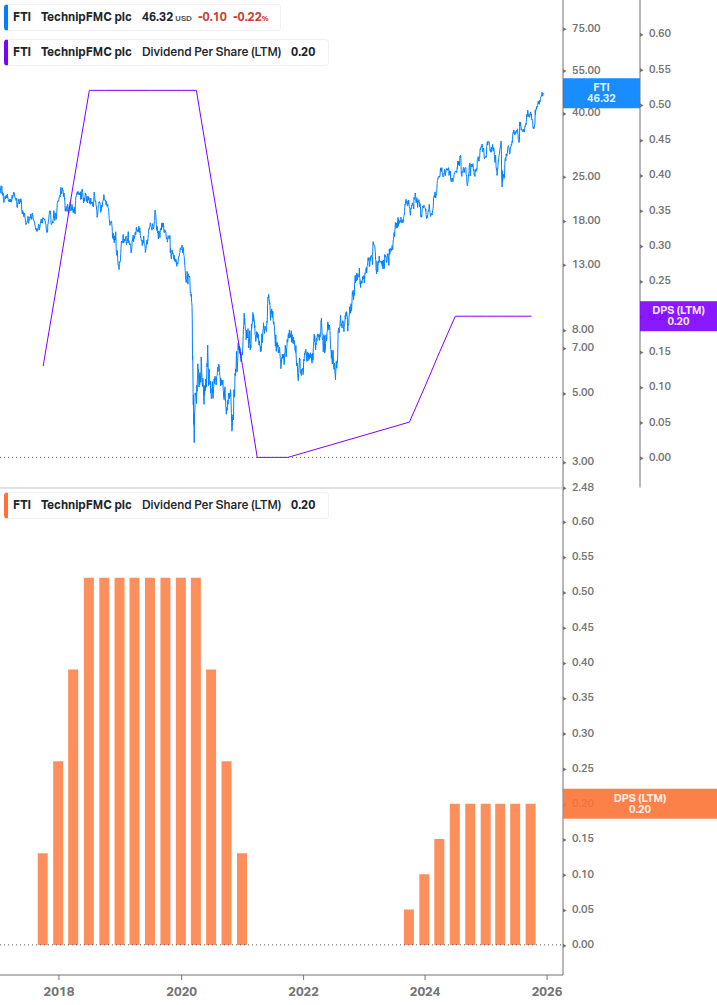Screen dimensions: 717x1005
Task: Click the 2.48 price axis label
Action: click(x=583, y=488)
